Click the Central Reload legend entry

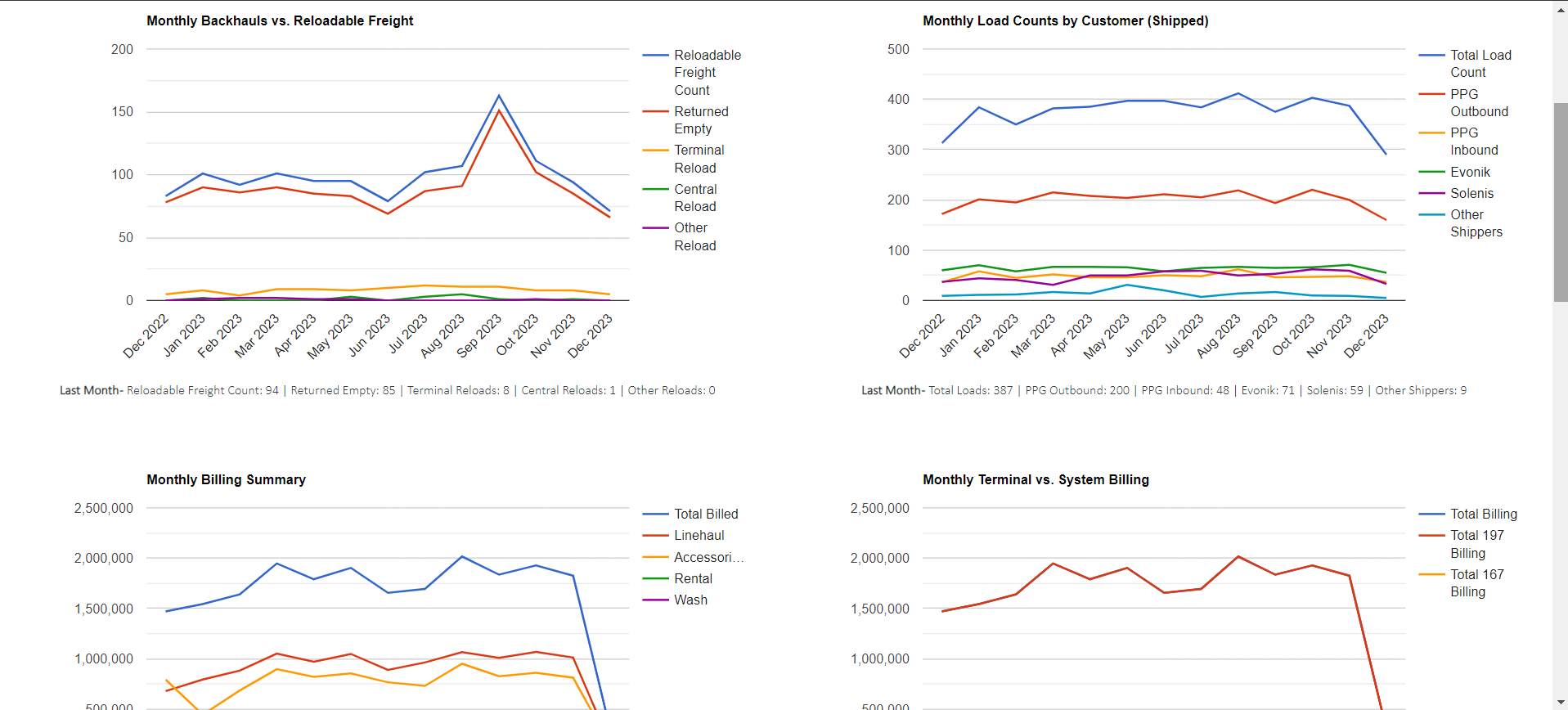coord(681,198)
